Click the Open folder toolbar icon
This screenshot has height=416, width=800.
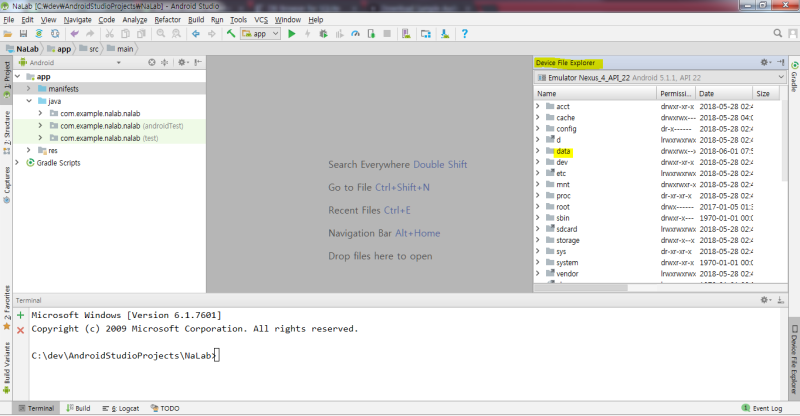click(8, 34)
